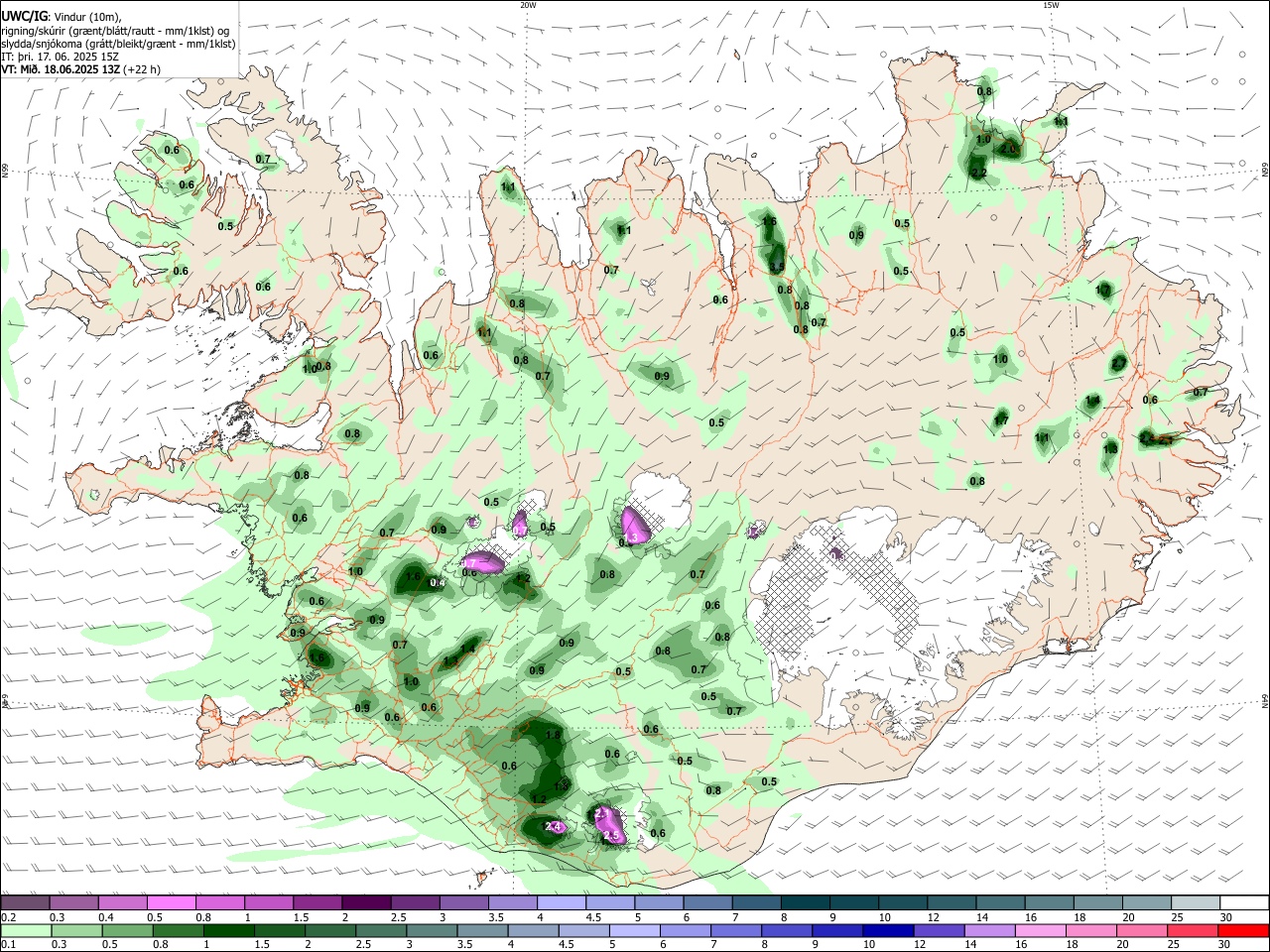This screenshot has width=1270, height=952.
Task: Click the darkest blue swatch between 10 and 12
Action: (x=888, y=930)
